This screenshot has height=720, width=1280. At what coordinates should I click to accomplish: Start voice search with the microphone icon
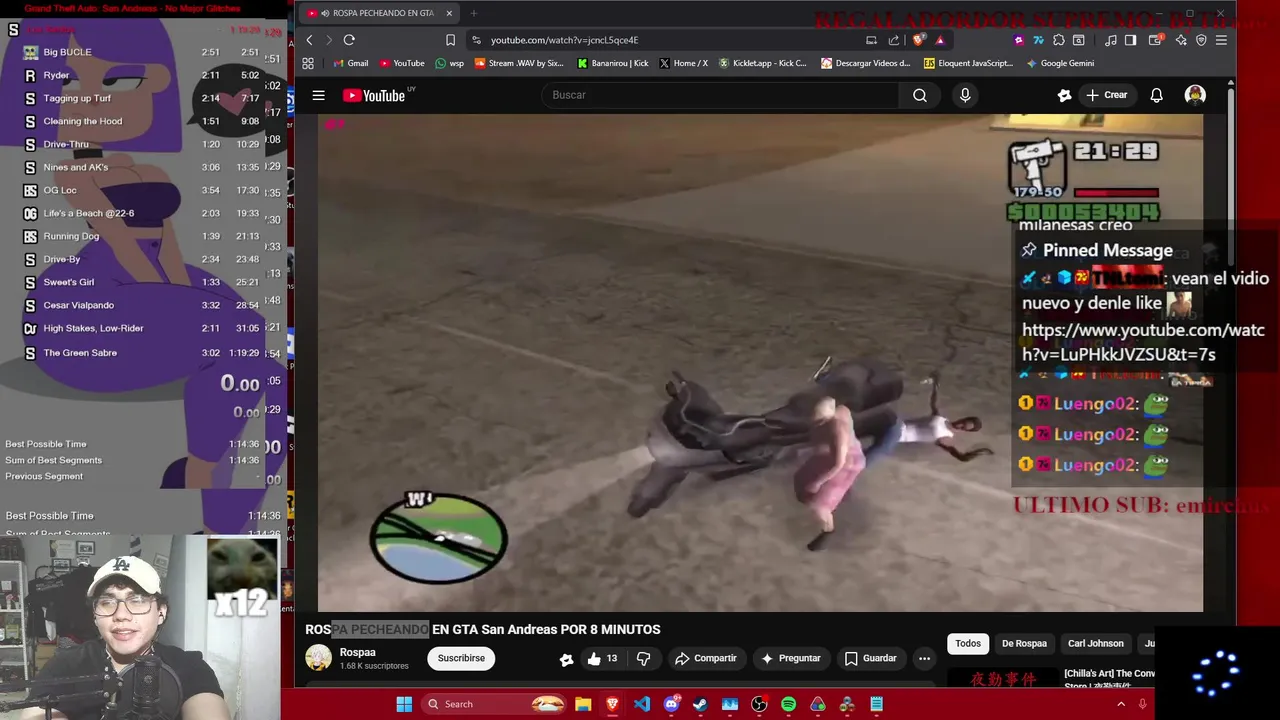(x=965, y=95)
